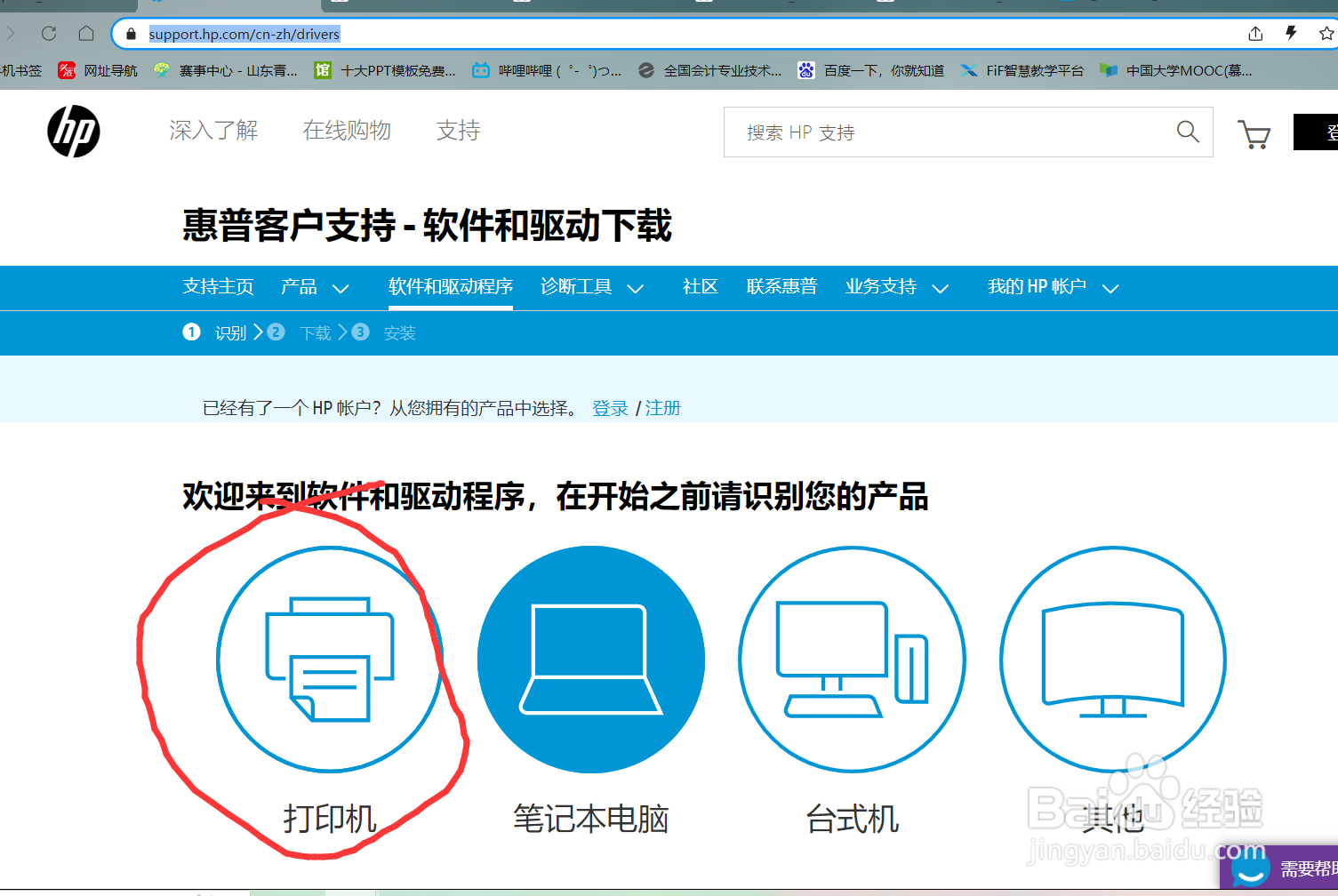Click the lightning bolt icon in address bar
Screen dimensions: 1338x896
(x=1291, y=34)
